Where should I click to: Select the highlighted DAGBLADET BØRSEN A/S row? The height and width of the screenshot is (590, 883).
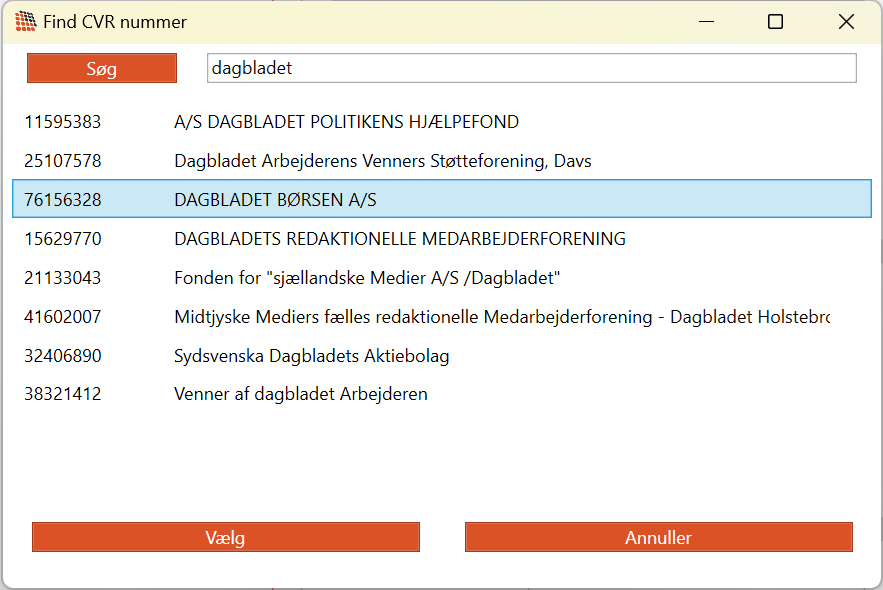point(275,200)
